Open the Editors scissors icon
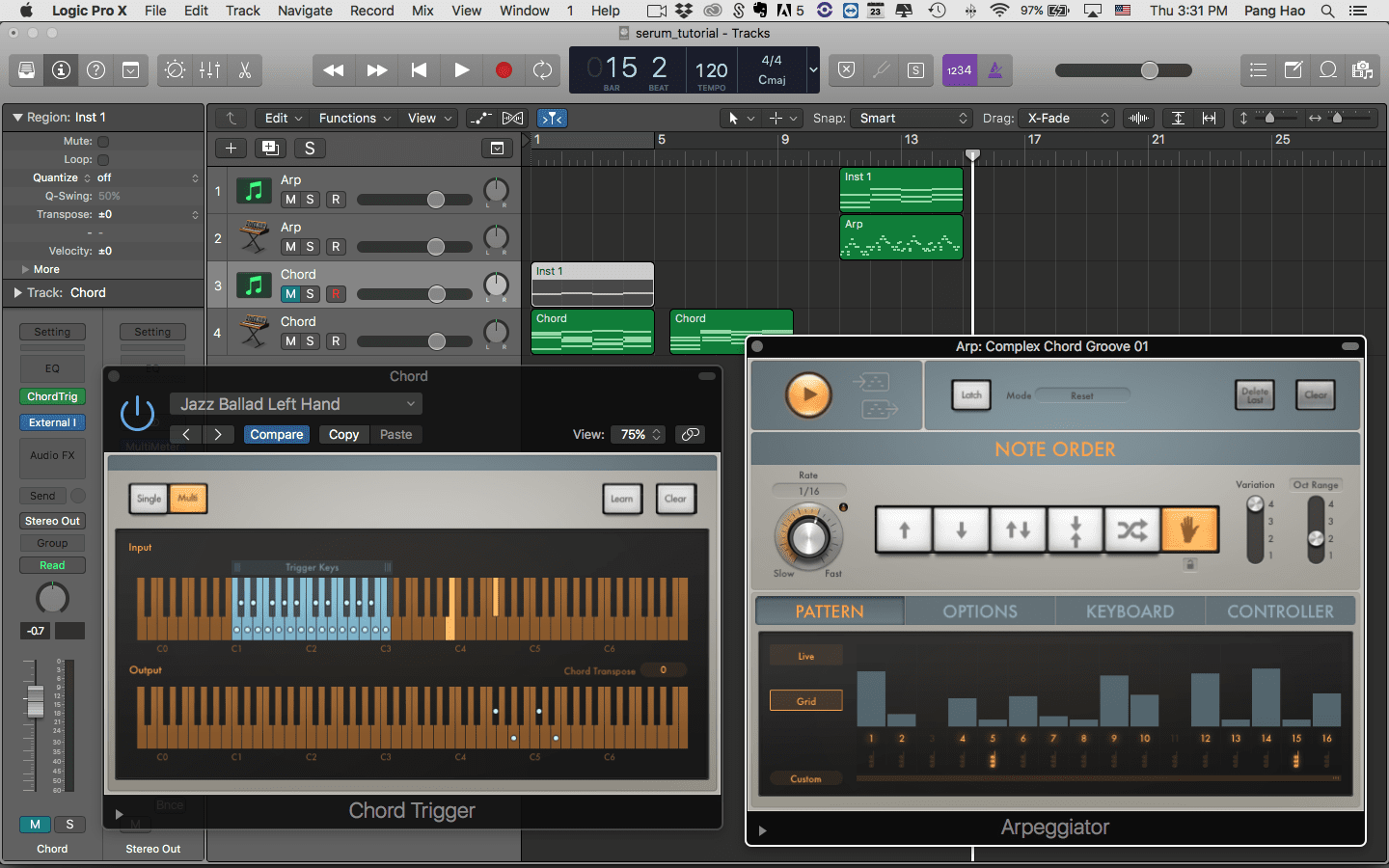 [244, 70]
